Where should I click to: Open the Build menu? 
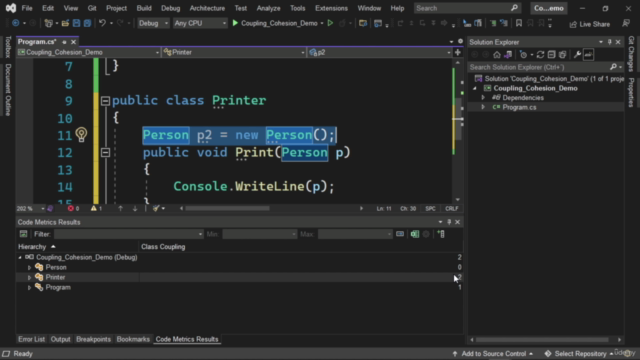144,8
